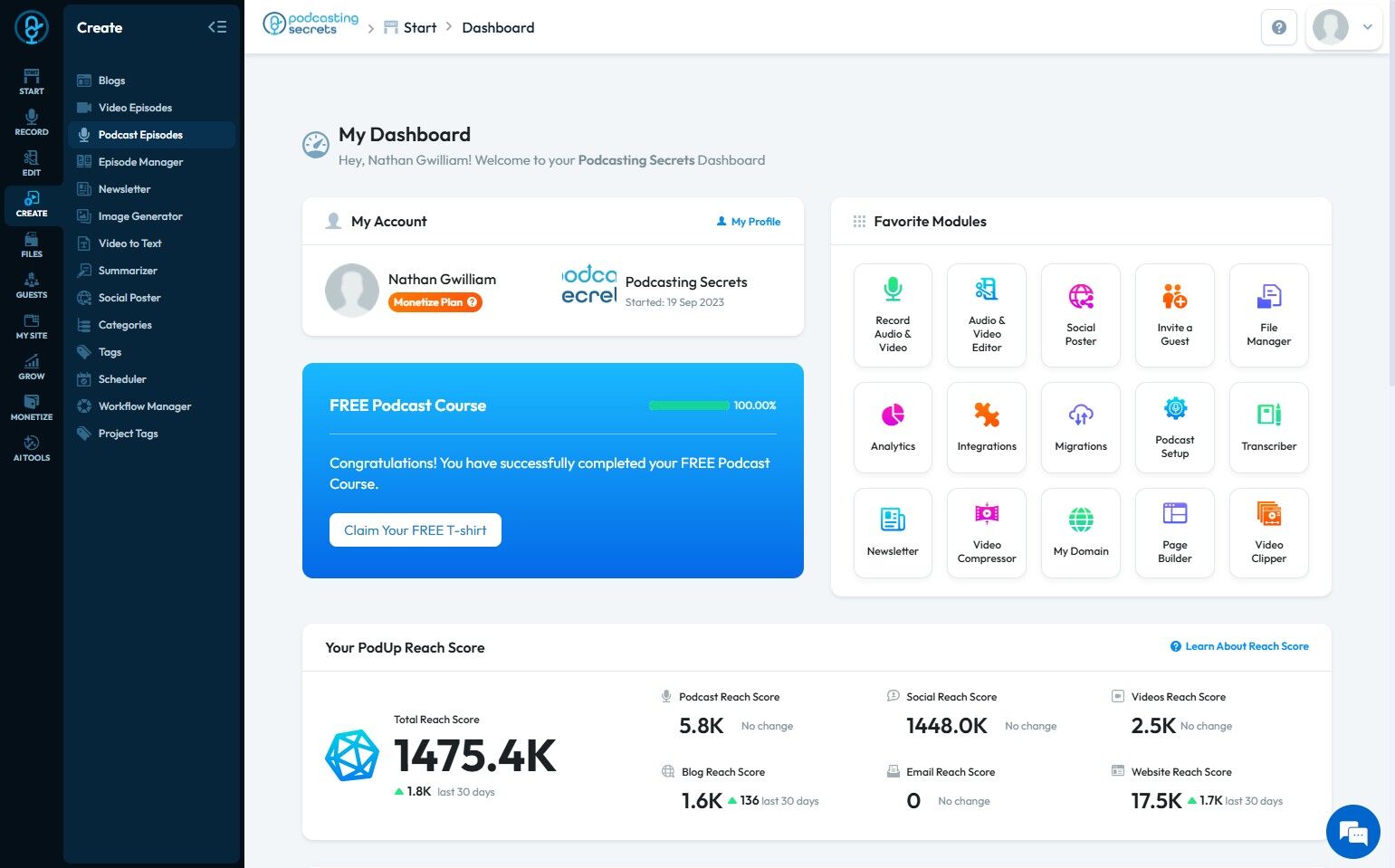This screenshot has width=1395, height=868.
Task: Open the Grow section in left rail
Action: (32, 367)
